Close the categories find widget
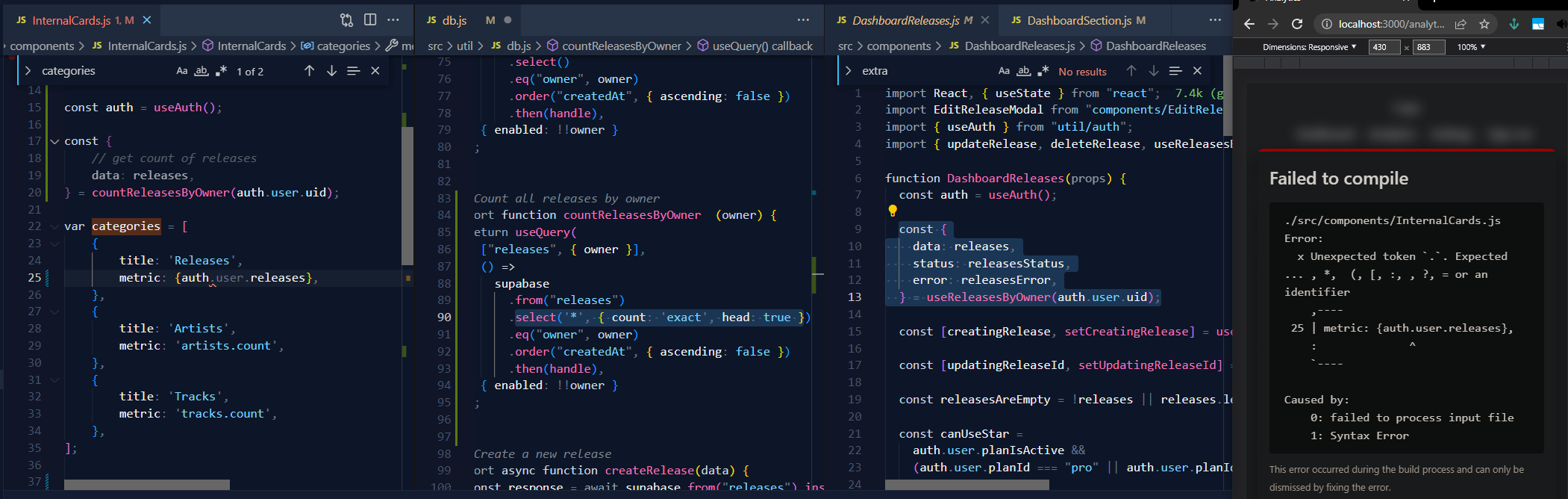Viewport: 1568px width, 499px height. point(375,71)
